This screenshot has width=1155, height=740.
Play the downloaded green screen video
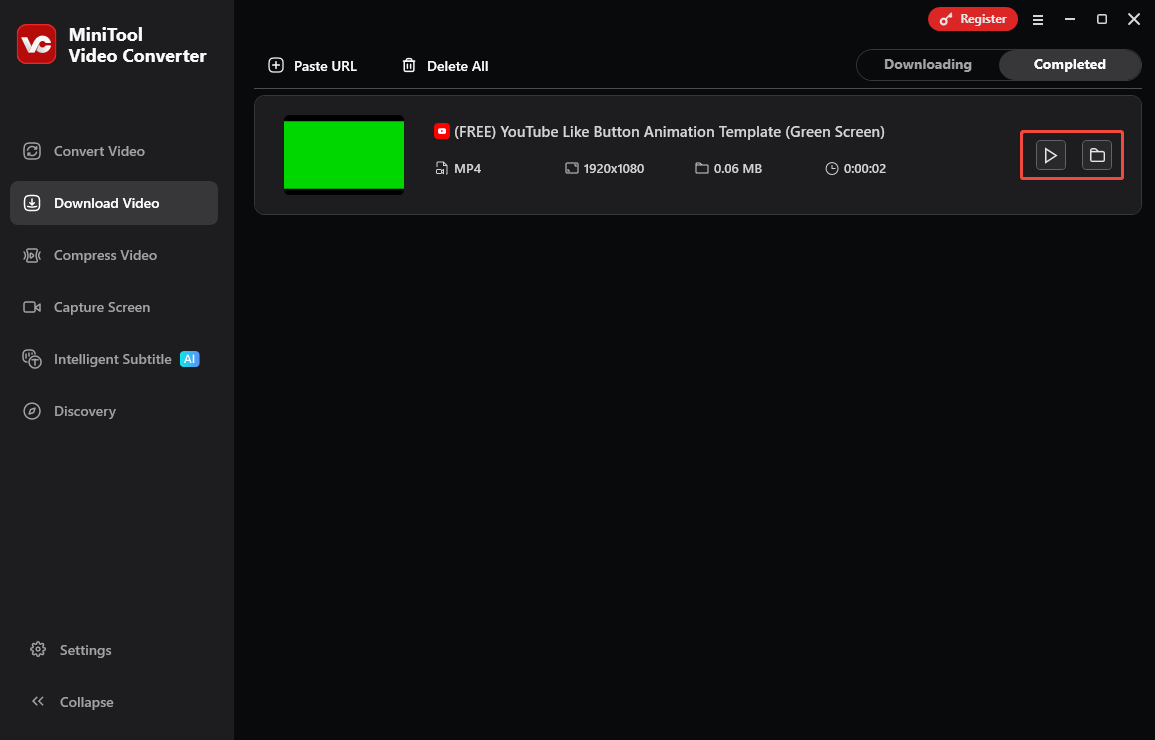(x=1049, y=155)
